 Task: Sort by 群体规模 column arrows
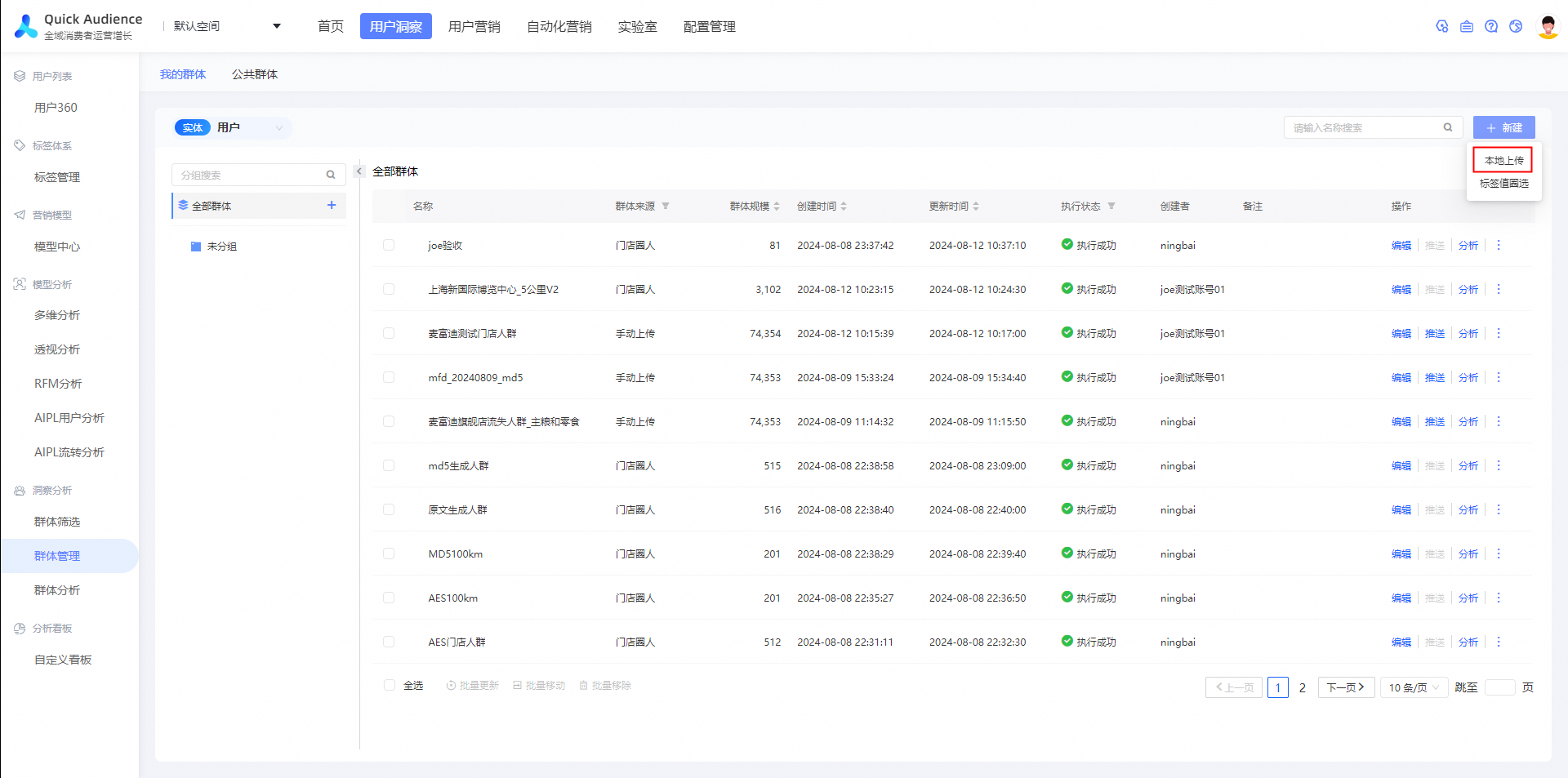click(x=777, y=206)
